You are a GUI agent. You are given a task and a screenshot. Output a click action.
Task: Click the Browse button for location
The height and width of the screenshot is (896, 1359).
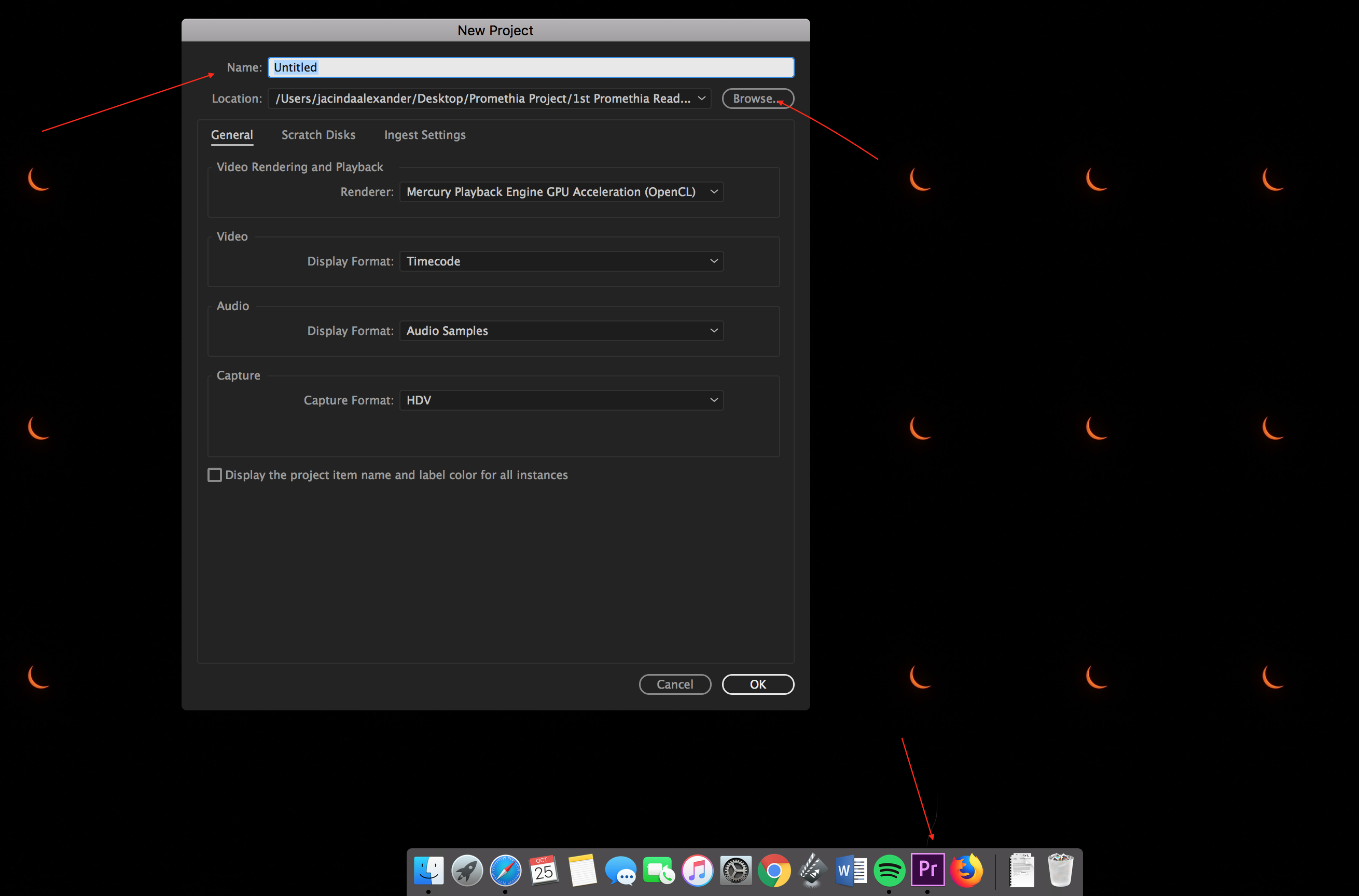[757, 98]
